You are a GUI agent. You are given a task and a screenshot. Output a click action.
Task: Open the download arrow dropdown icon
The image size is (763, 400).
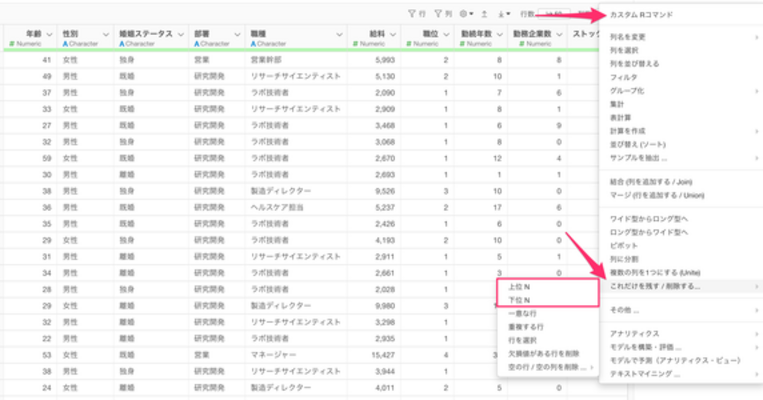coord(505,14)
